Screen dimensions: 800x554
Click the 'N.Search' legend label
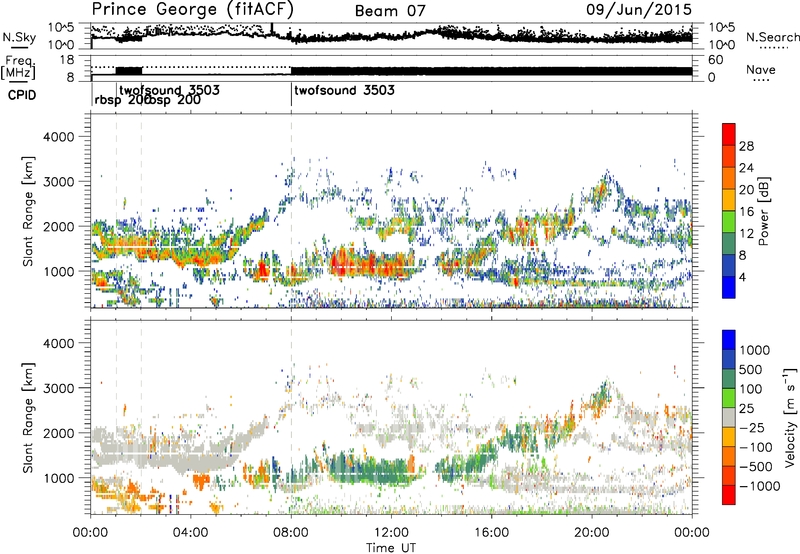coord(772,37)
